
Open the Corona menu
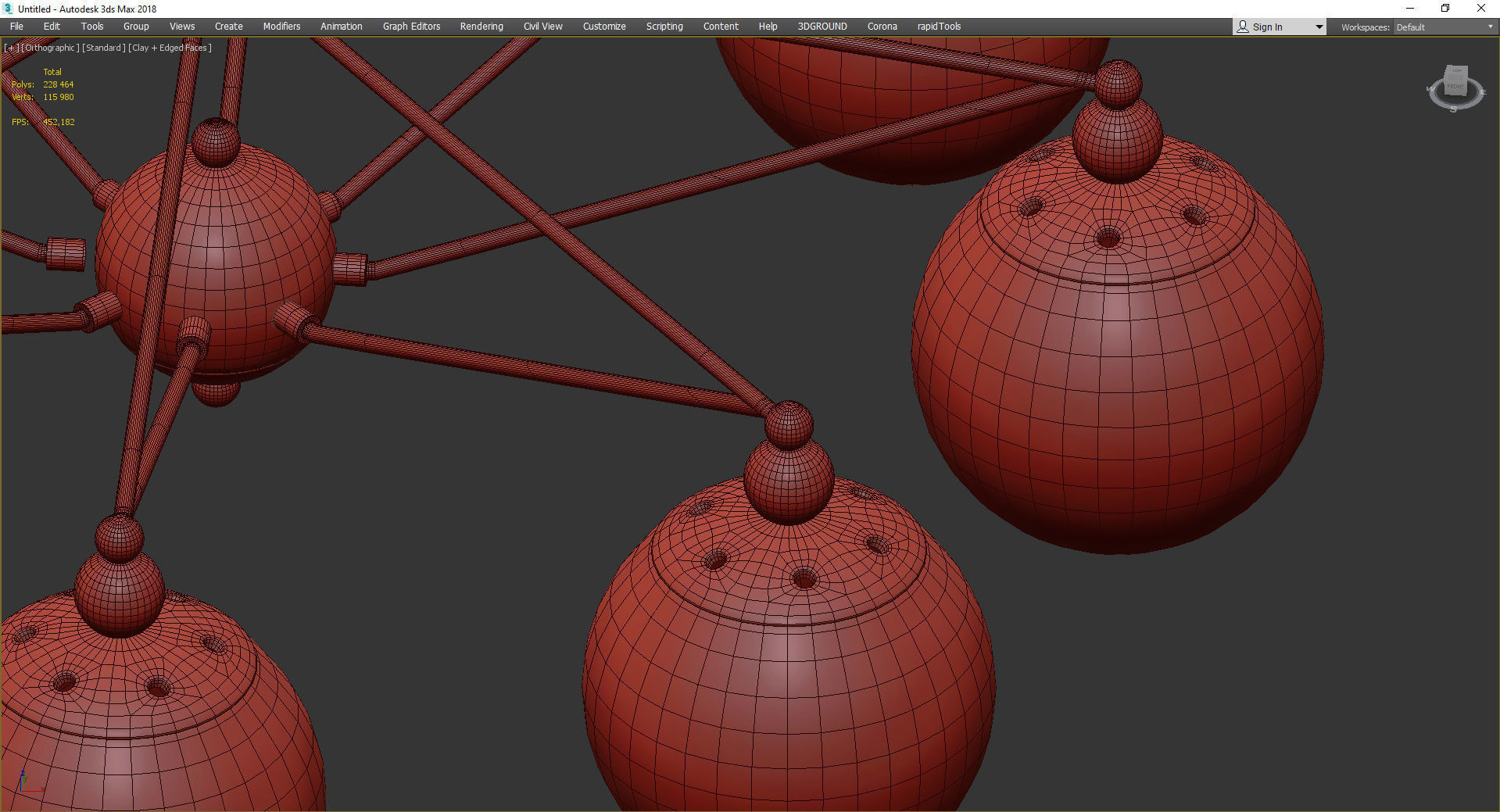point(882,27)
